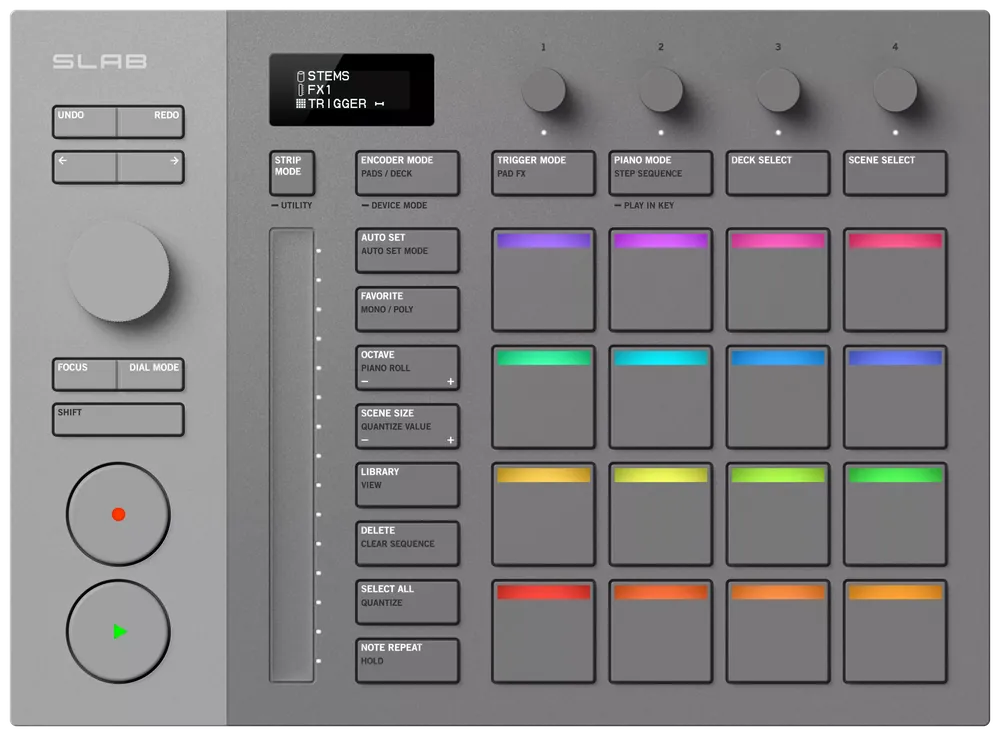The width and height of the screenshot is (1000, 736).
Task: Select the FX1 line on the display
Action: (314, 90)
